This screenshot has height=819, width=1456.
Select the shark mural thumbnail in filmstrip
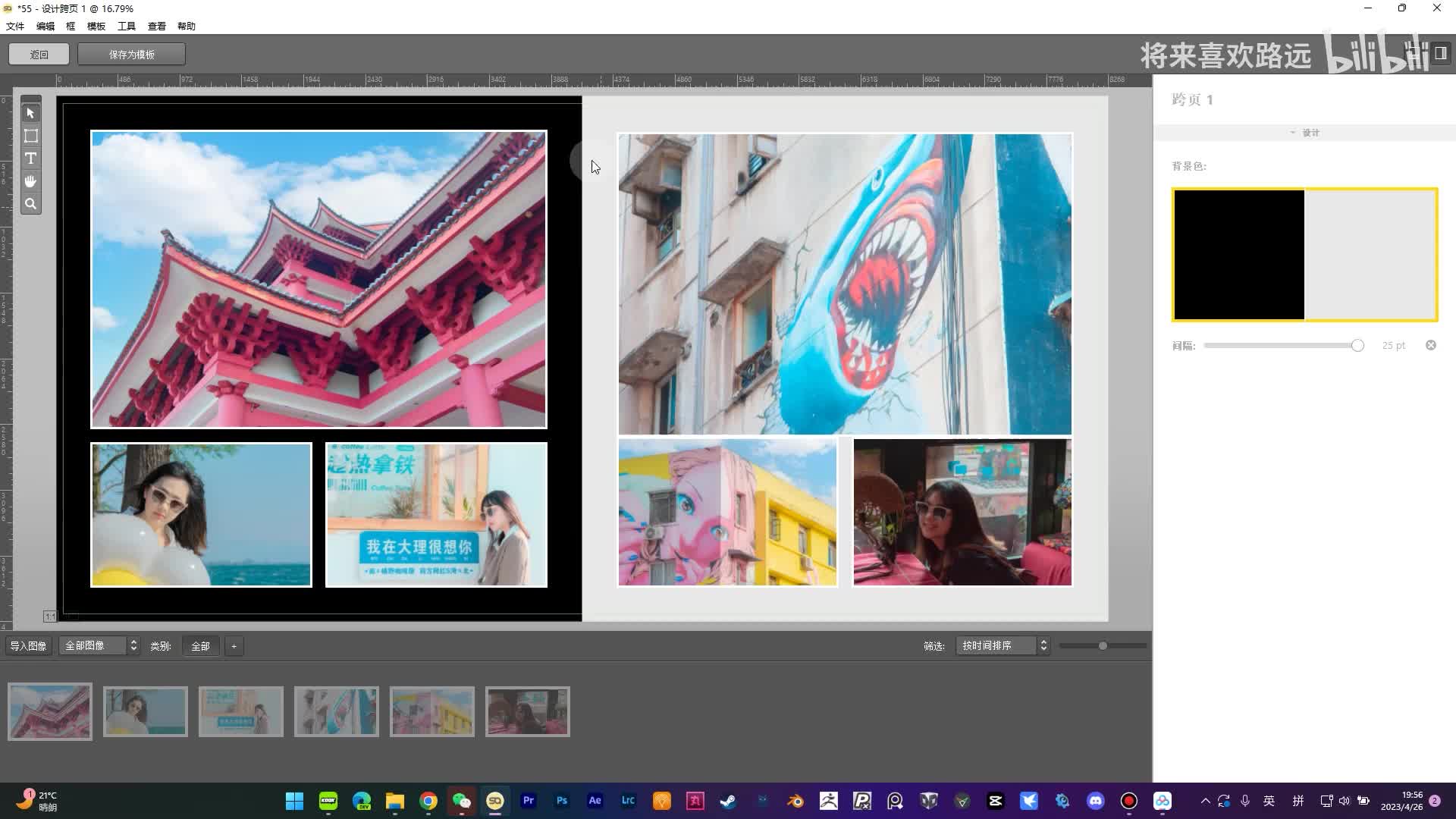click(x=336, y=711)
